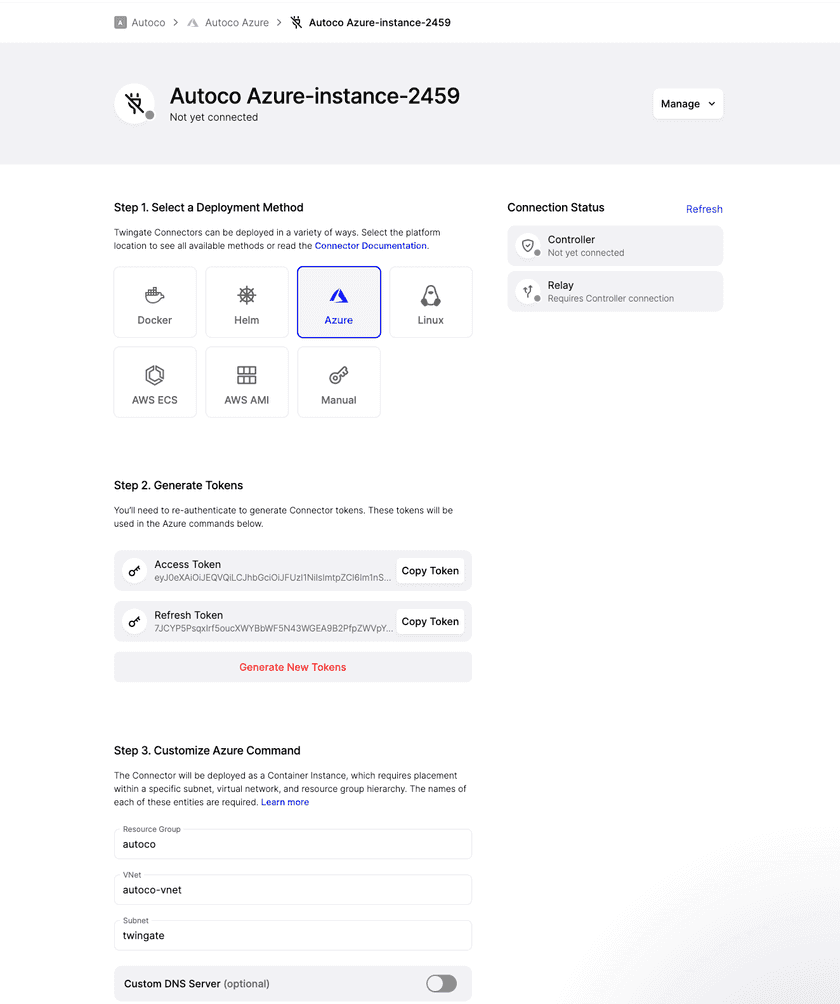Click the Docker whale icon
The height and width of the screenshot is (1004, 840).
pyautogui.click(x=155, y=295)
